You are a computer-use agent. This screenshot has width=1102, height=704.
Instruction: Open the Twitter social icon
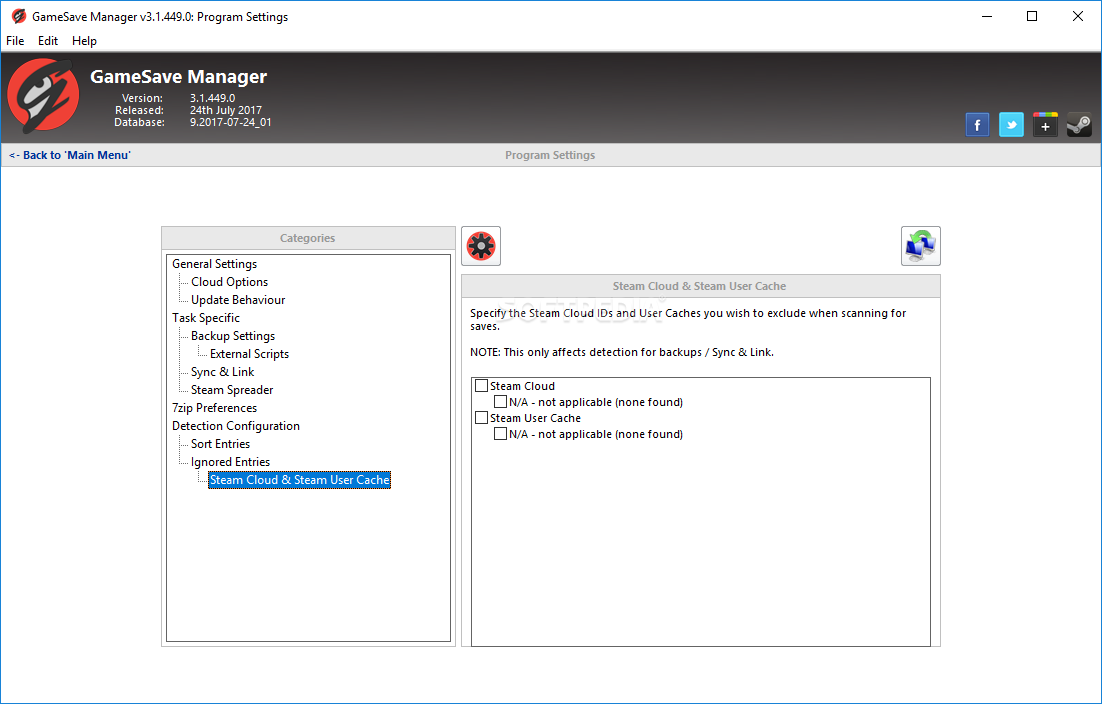(1011, 125)
